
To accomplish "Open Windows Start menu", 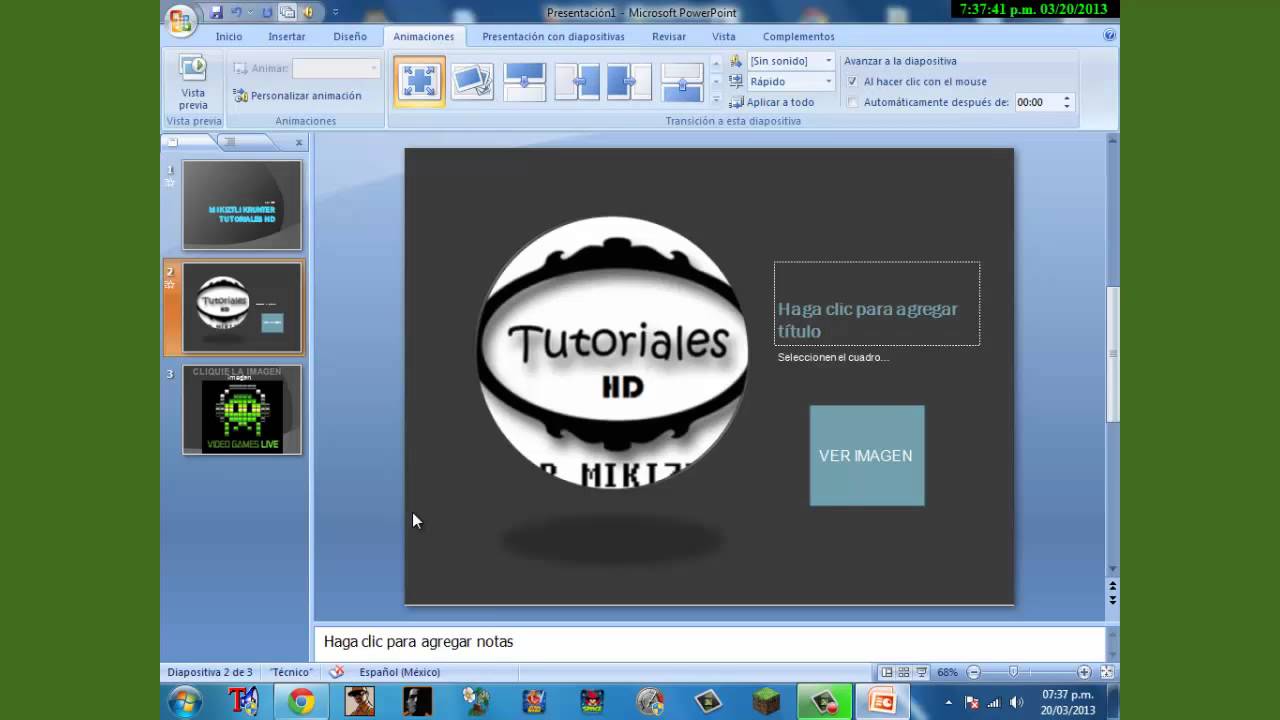I will click(185, 702).
